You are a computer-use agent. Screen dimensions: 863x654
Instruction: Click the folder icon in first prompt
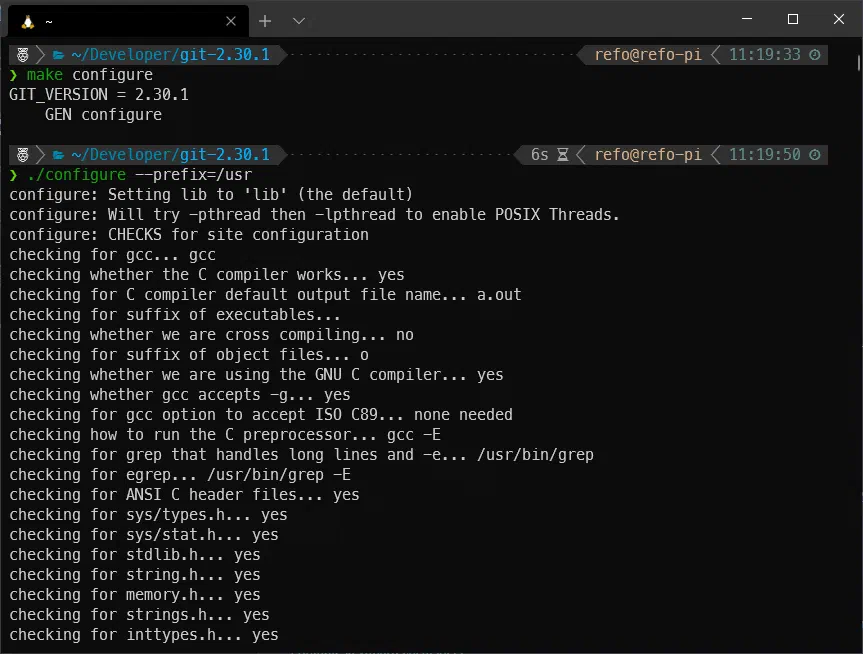[x=58, y=55]
